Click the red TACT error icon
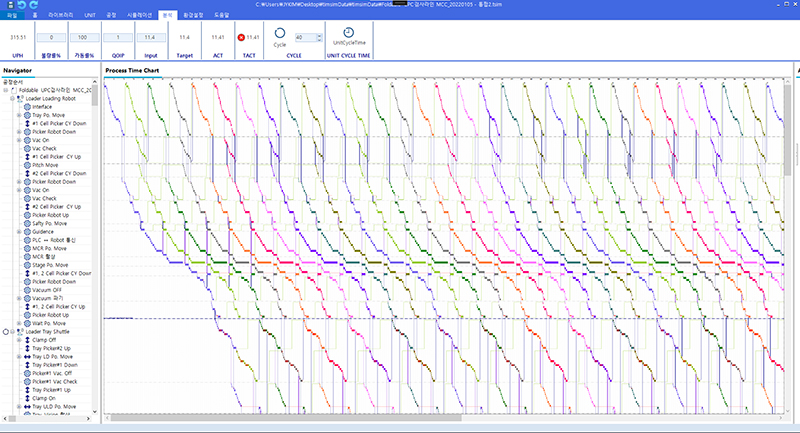 coord(242,37)
